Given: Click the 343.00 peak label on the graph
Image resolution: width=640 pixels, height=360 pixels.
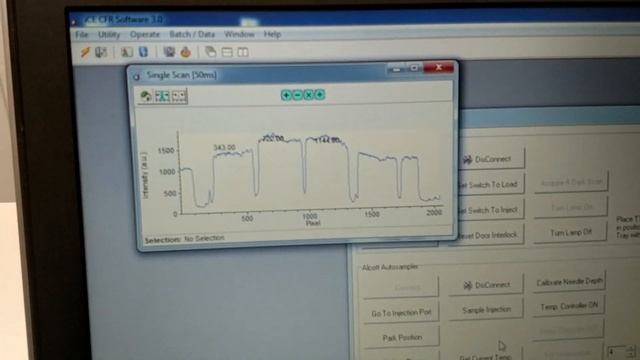Looking at the screenshot, I should [x=224, y=147].
